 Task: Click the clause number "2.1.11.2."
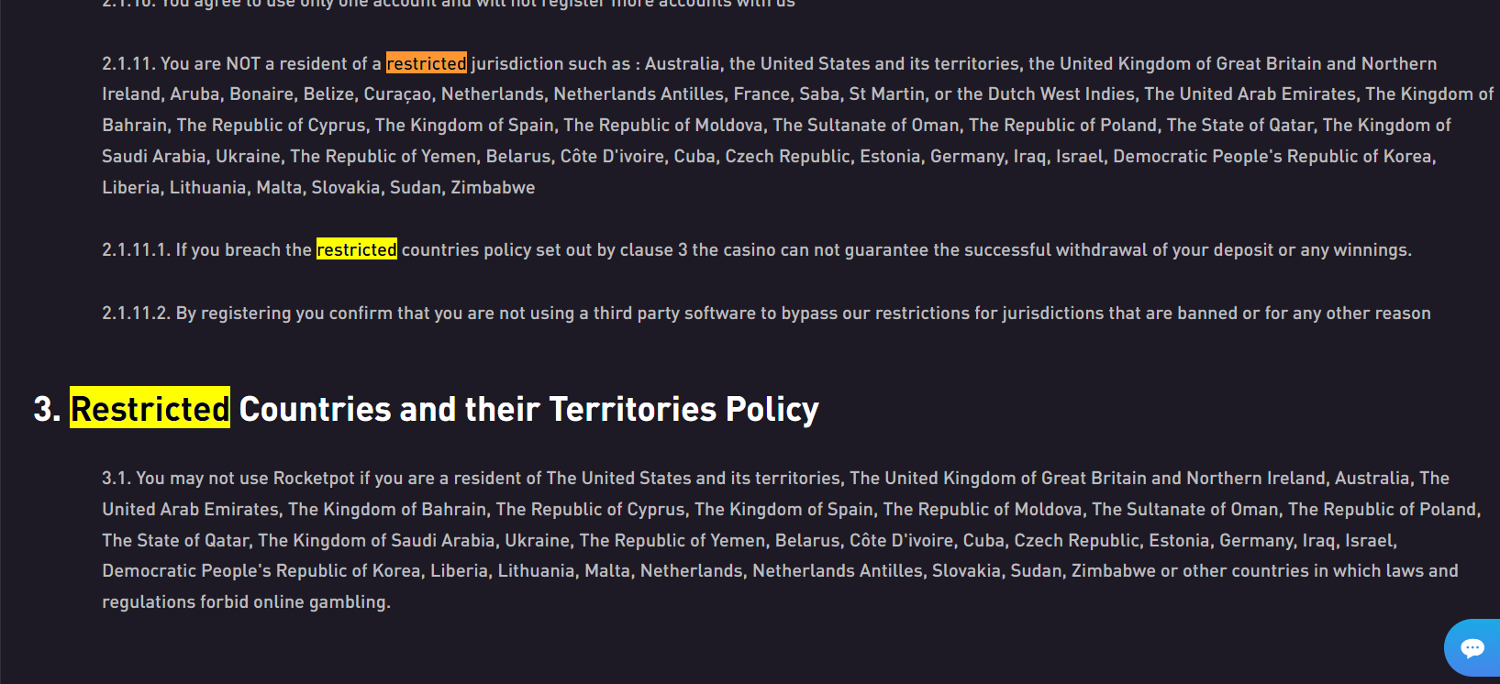click(x=137, y=313)
